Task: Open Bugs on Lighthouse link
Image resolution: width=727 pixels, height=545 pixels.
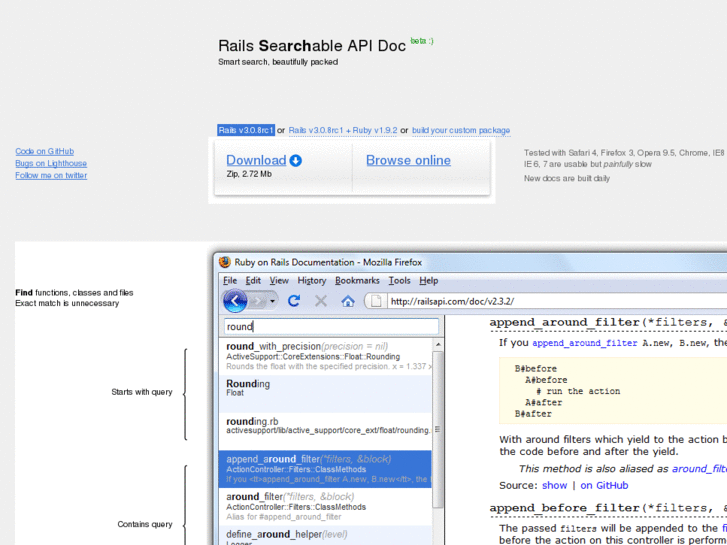Action: [x=51, y=163]
